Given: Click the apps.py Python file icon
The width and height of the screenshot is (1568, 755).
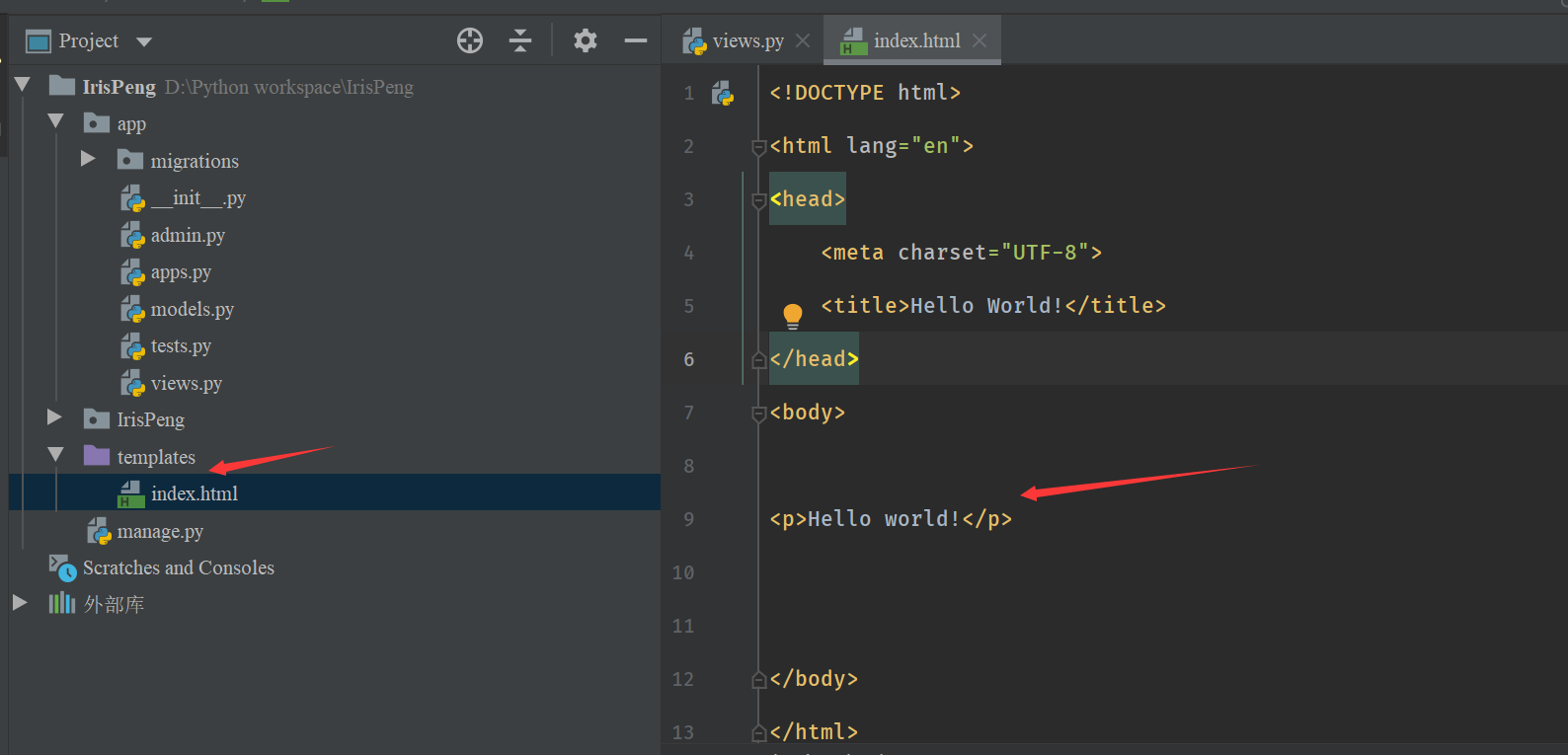Looking at the screenshot, I should (x=132, y=272).
